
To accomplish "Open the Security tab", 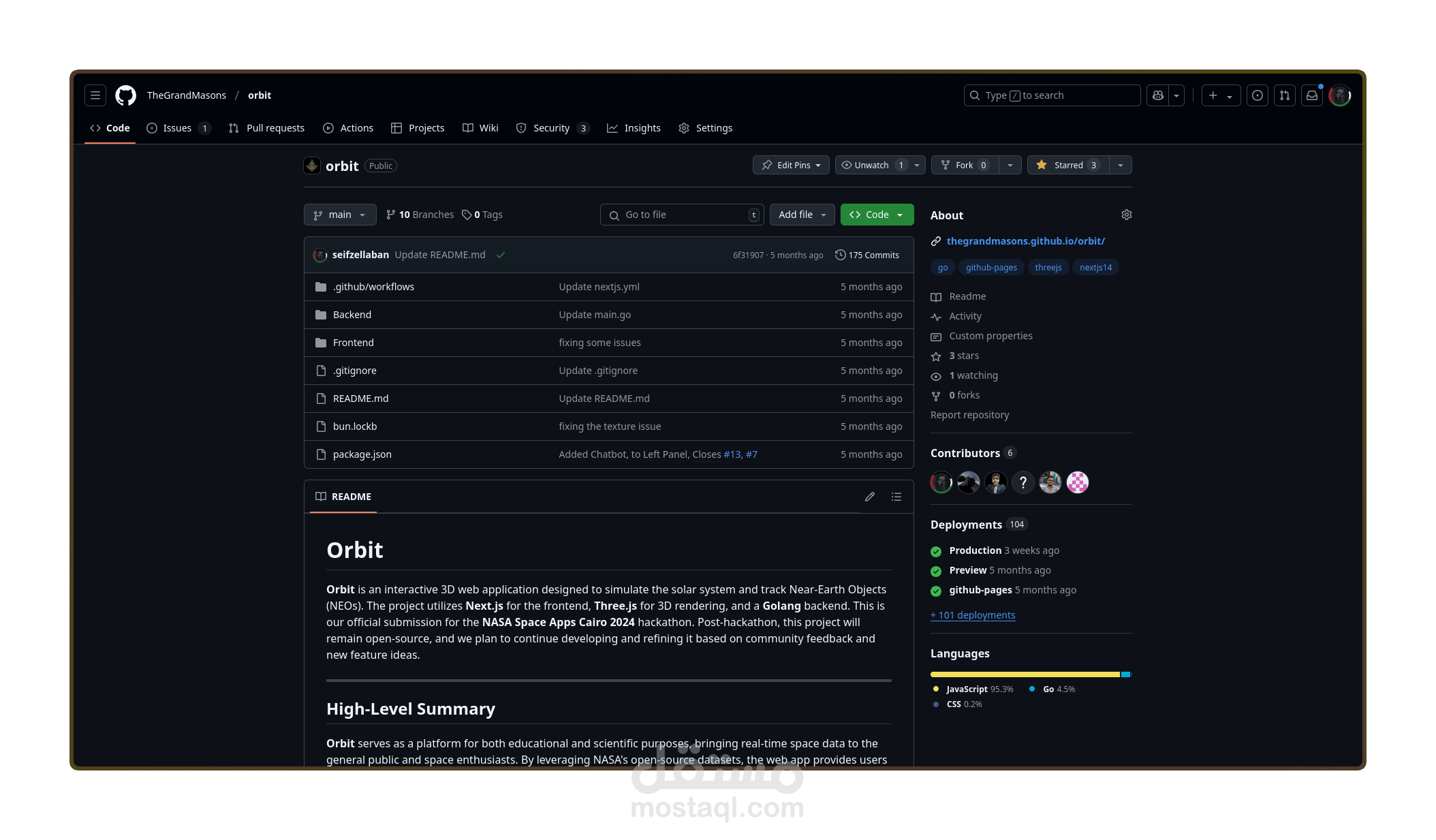I will click(552, 128).
